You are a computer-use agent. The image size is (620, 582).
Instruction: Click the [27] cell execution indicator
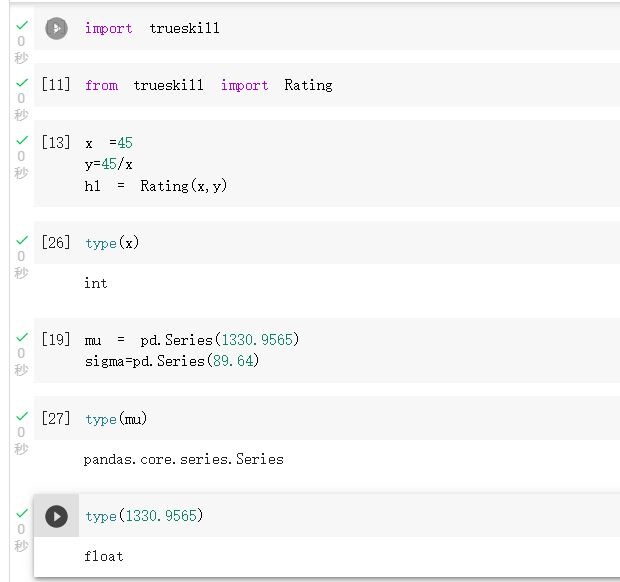(x=56, y=419)
